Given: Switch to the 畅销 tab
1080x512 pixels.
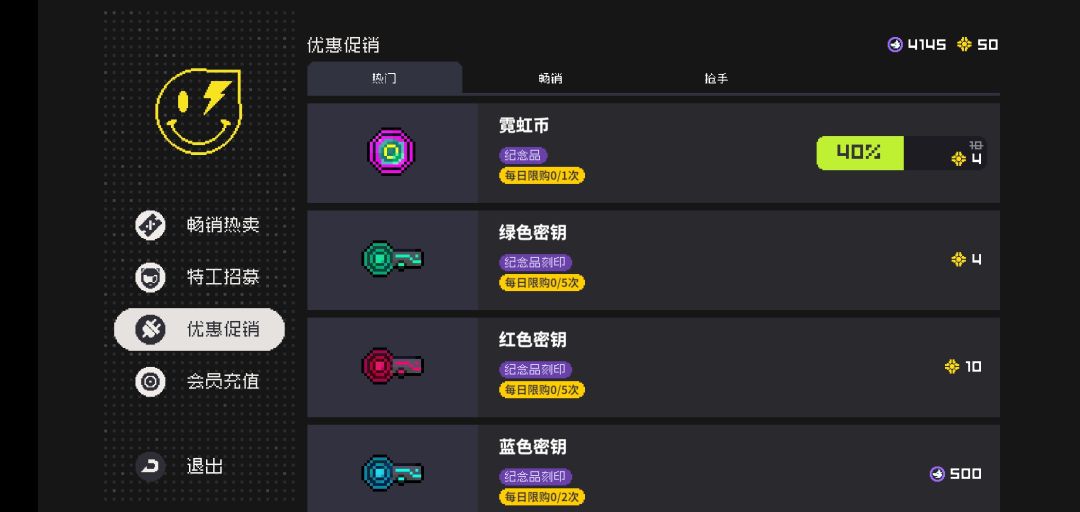Looking at the screenshot, I should (550, 78).
